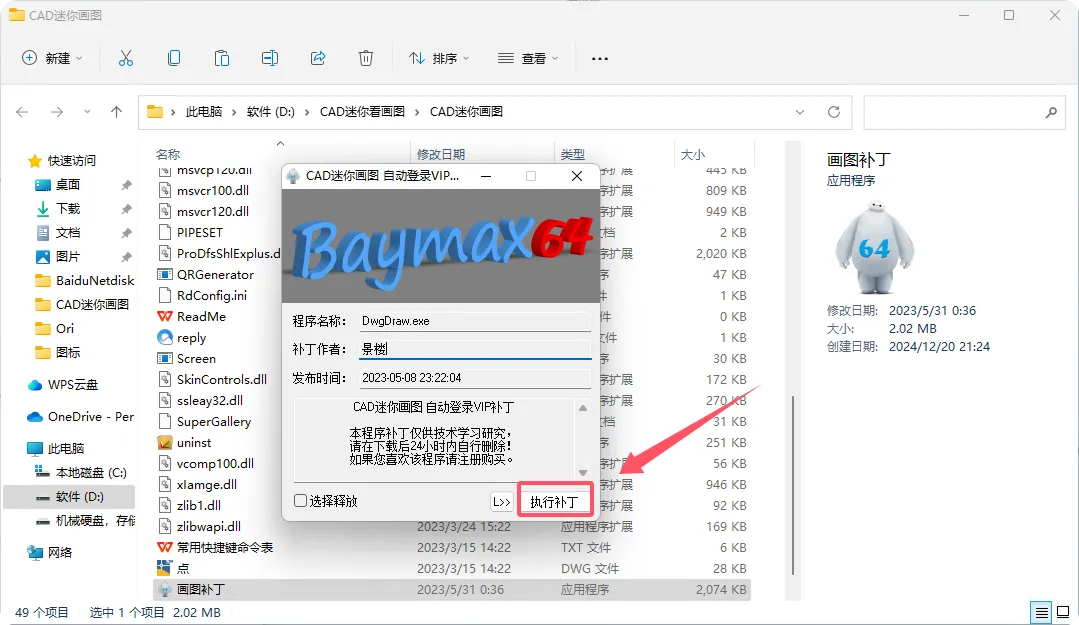This screenshot has height=625, width=1079.
Task: Sort by 类型 column header
Action: tap(573, 154)
